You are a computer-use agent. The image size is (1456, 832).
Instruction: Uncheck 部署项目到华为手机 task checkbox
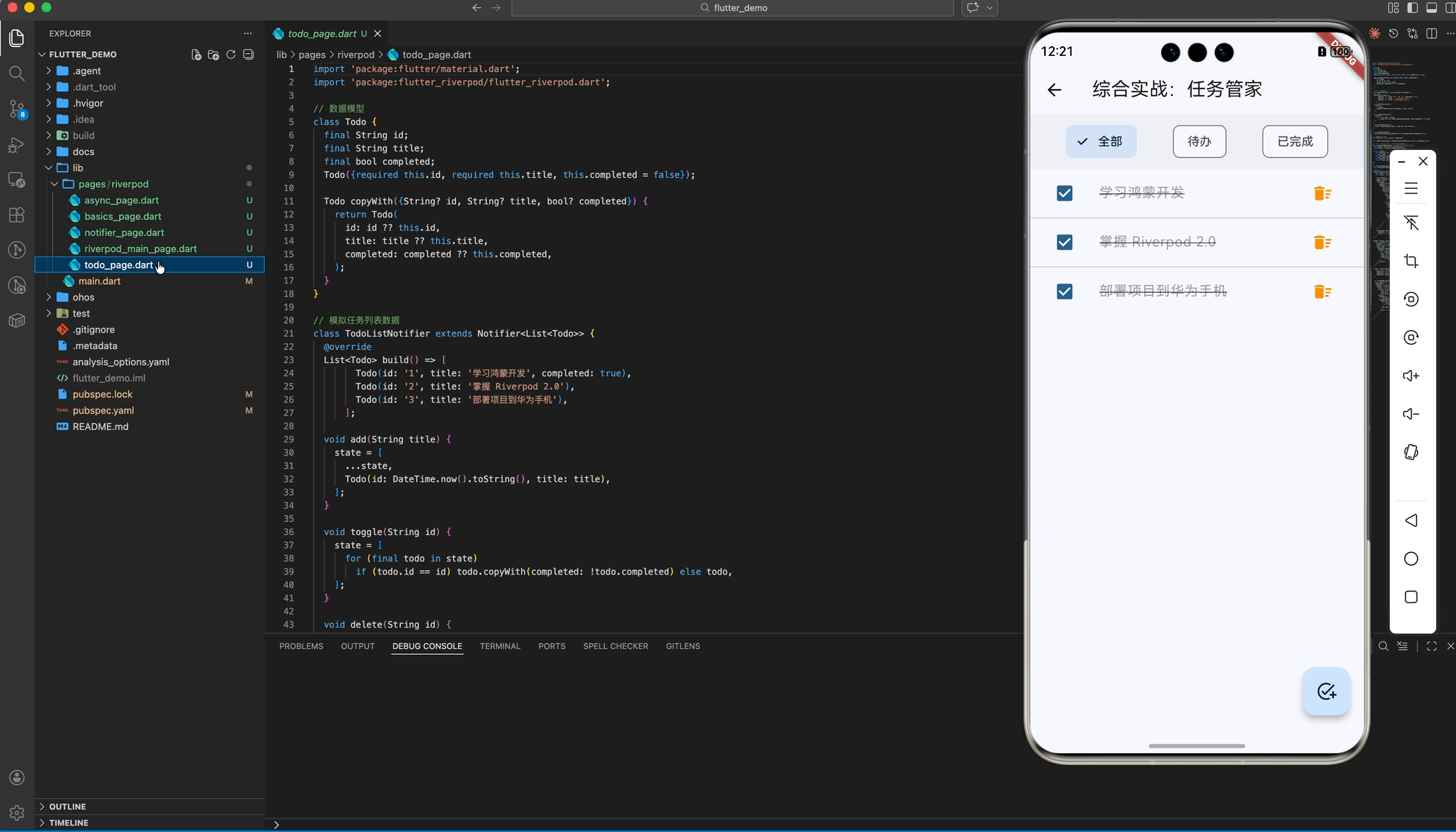coord(1064,292)
